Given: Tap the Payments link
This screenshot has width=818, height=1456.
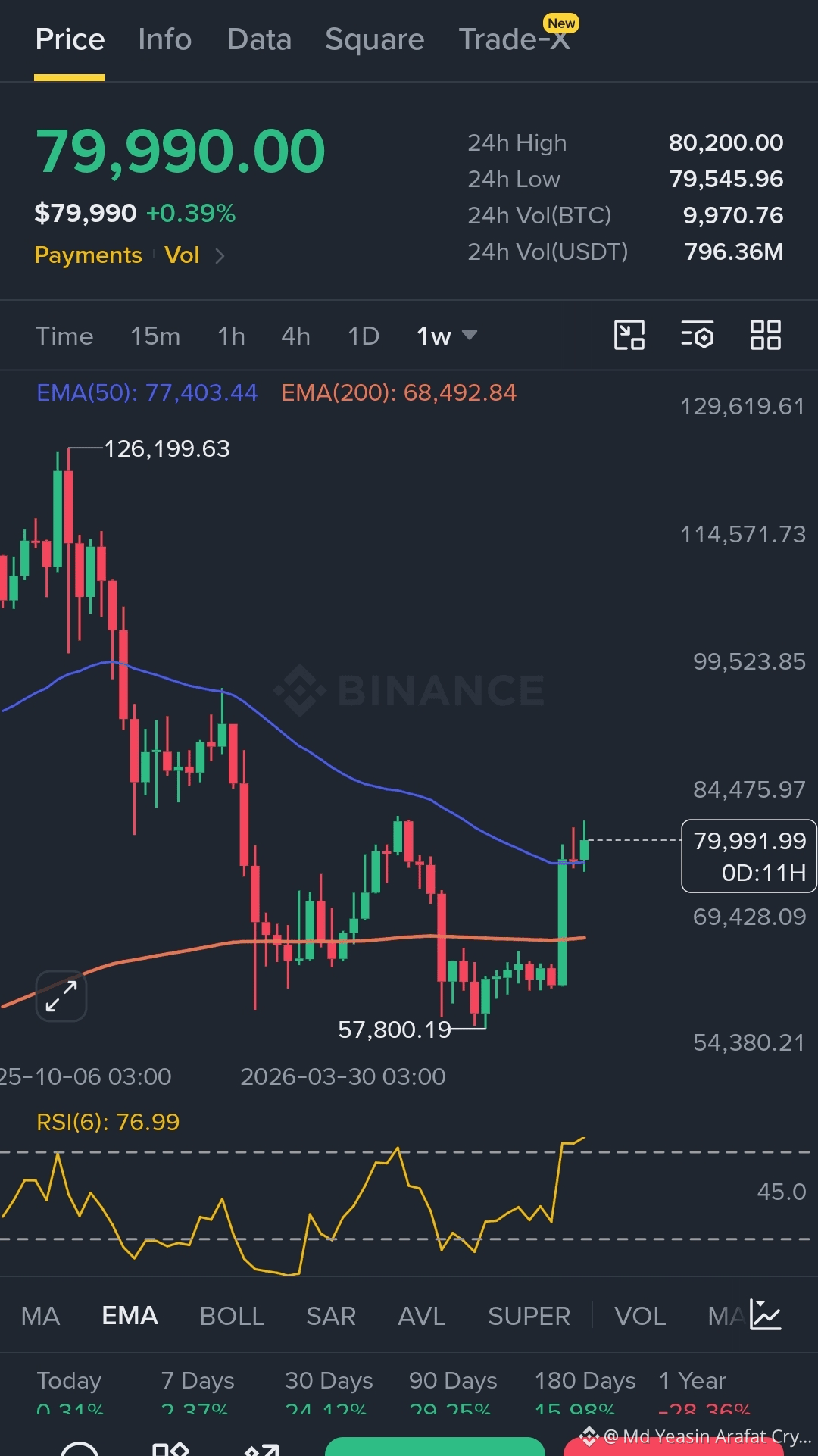Looking at the screenshot, I should click(x=88, y=255).
